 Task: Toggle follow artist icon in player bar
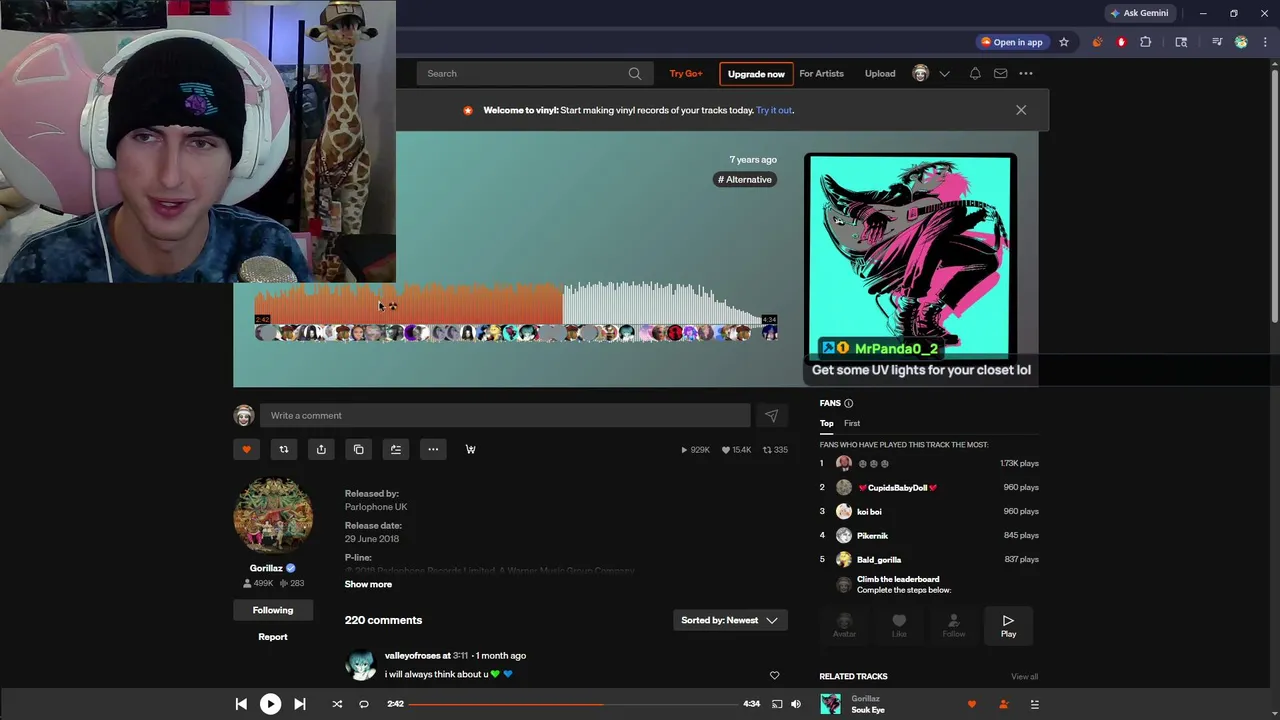1004,704
